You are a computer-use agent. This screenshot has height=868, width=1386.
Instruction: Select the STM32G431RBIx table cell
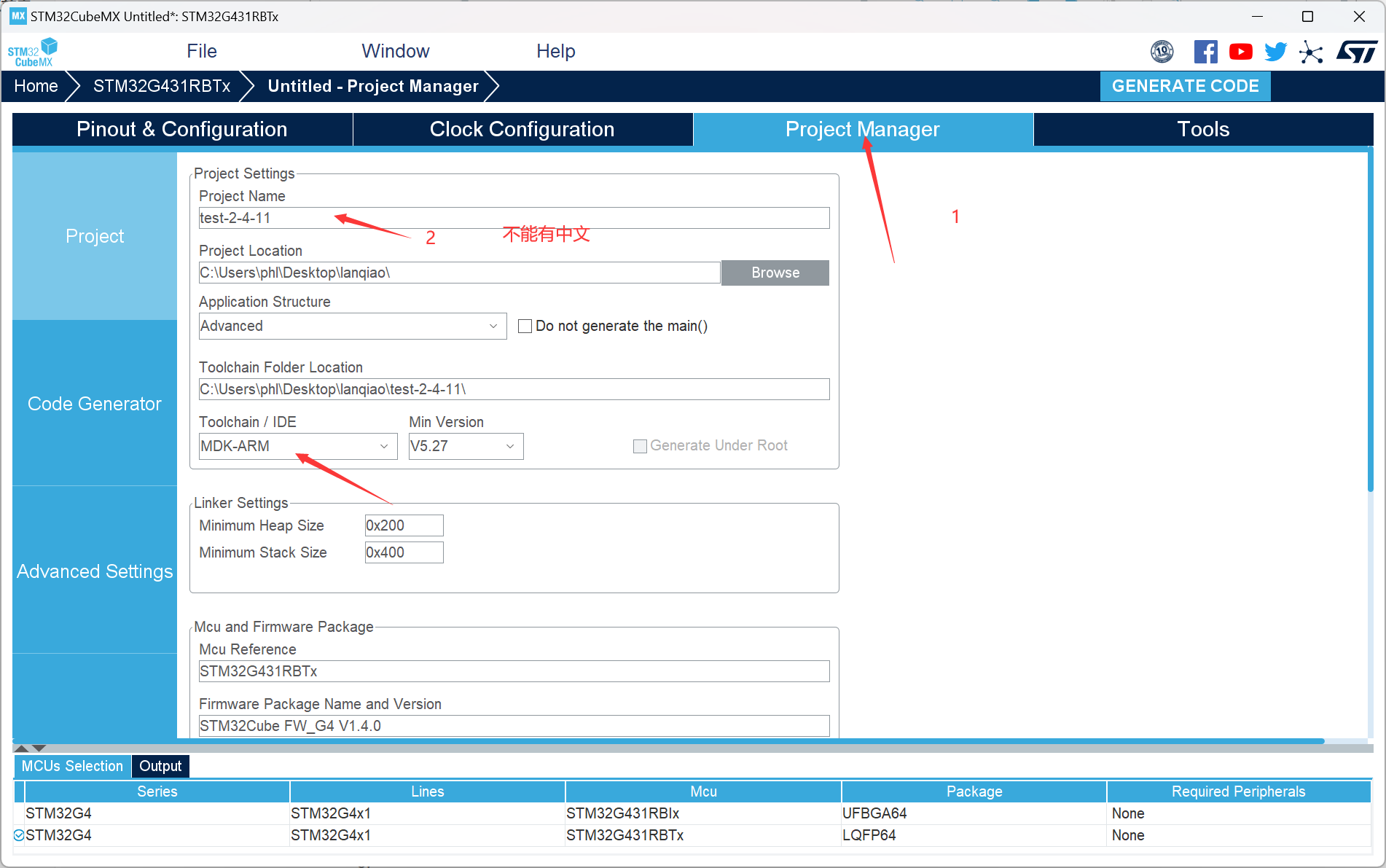703,813
